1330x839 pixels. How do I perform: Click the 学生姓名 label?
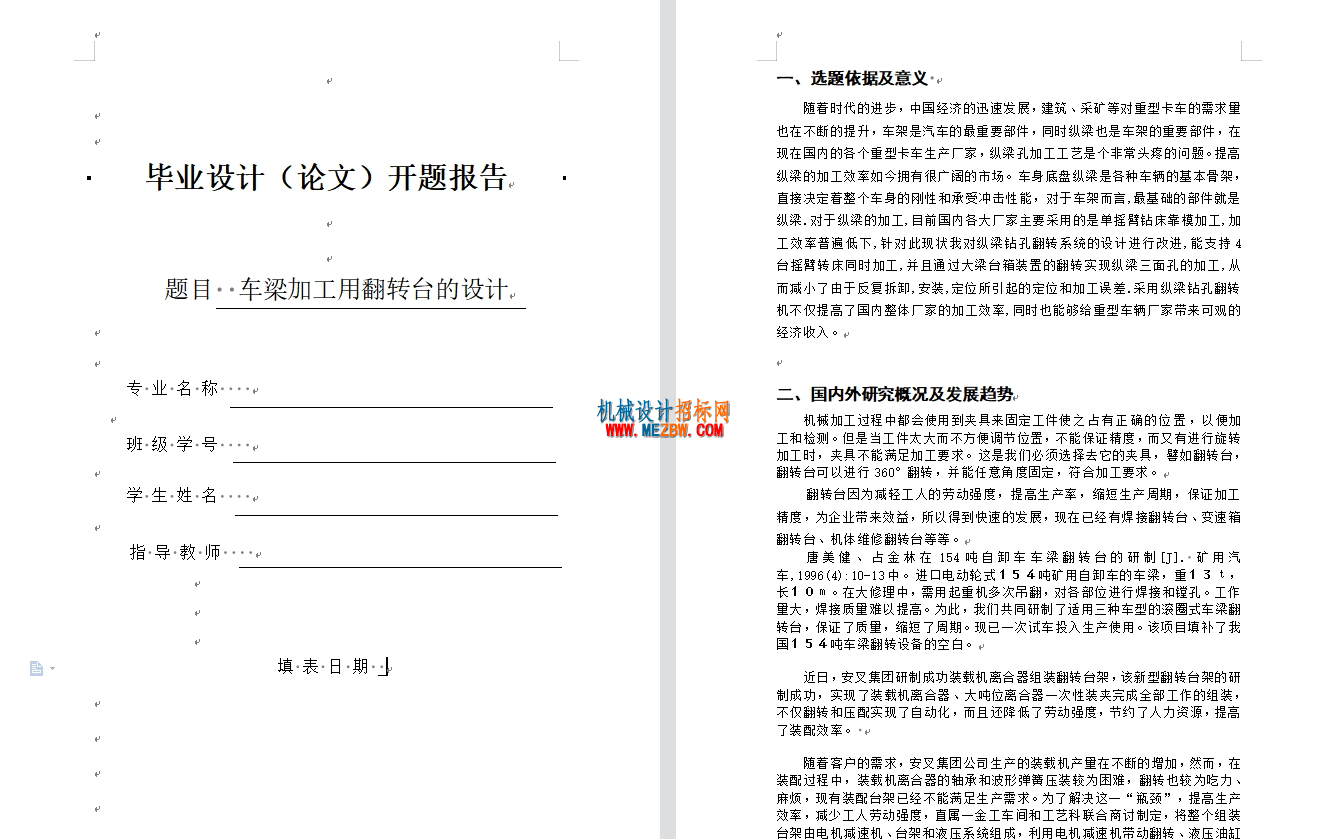click(x=172, y=495)
